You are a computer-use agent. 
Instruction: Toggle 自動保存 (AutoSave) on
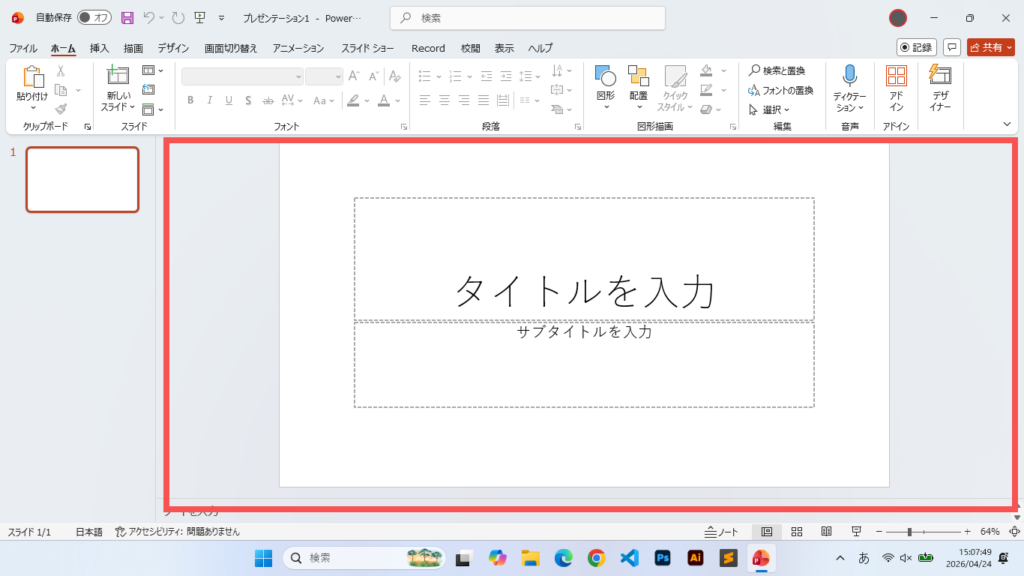pos(93,17)
